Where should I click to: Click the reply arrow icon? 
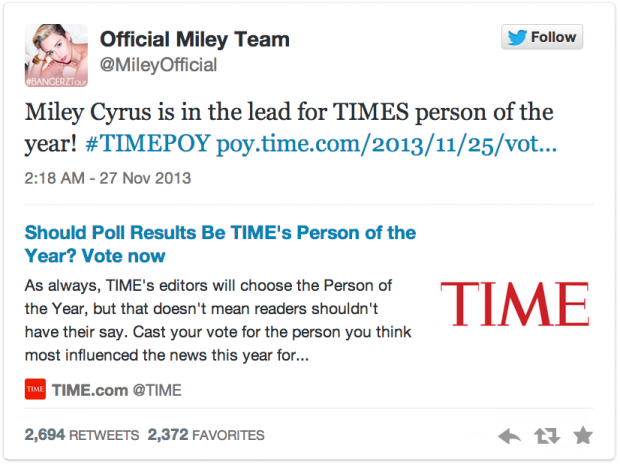[x=509, y=436]
